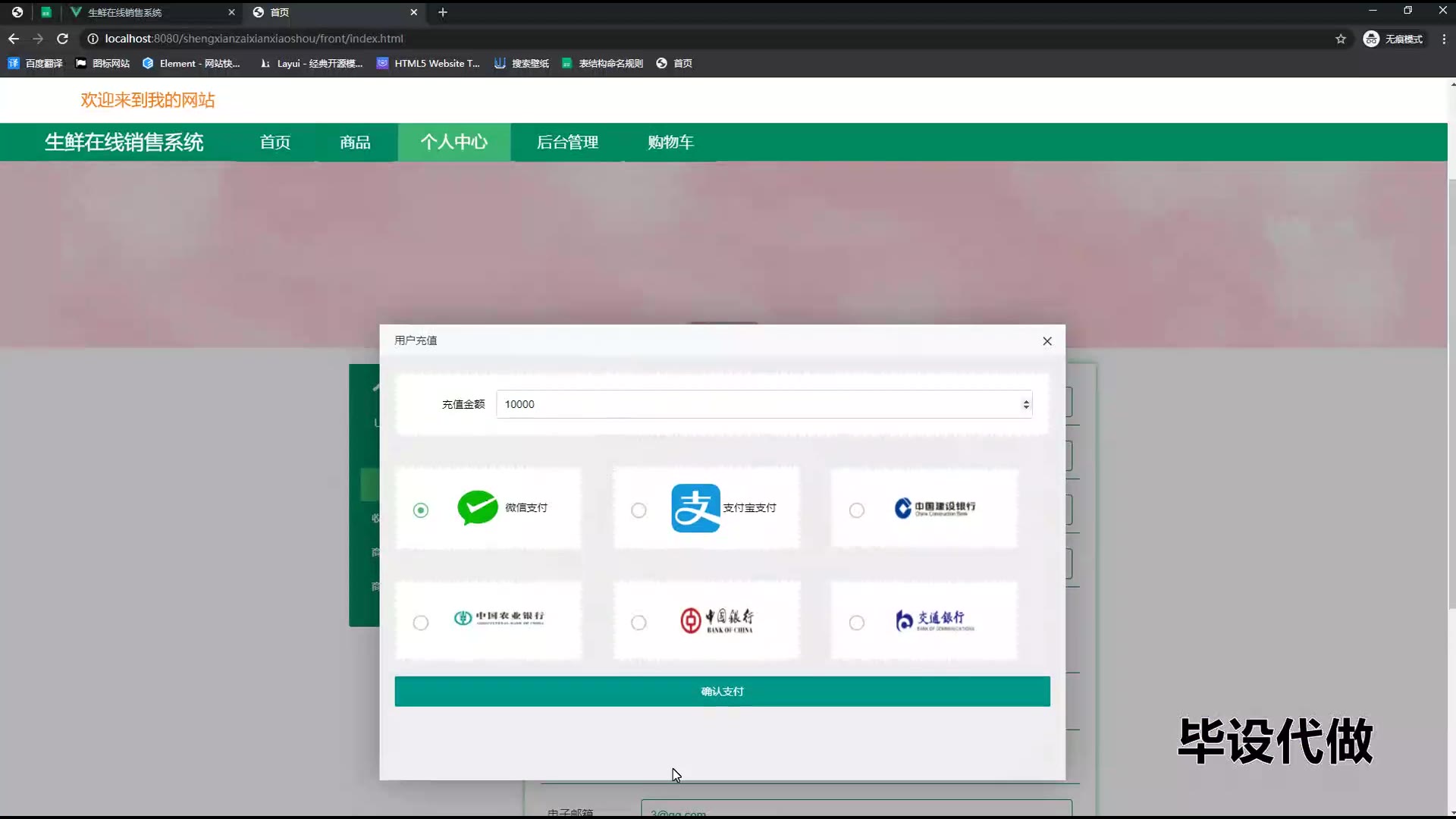
Task: Click the Agricultural Bank of China logo
Action: click(x=499, y=619)
